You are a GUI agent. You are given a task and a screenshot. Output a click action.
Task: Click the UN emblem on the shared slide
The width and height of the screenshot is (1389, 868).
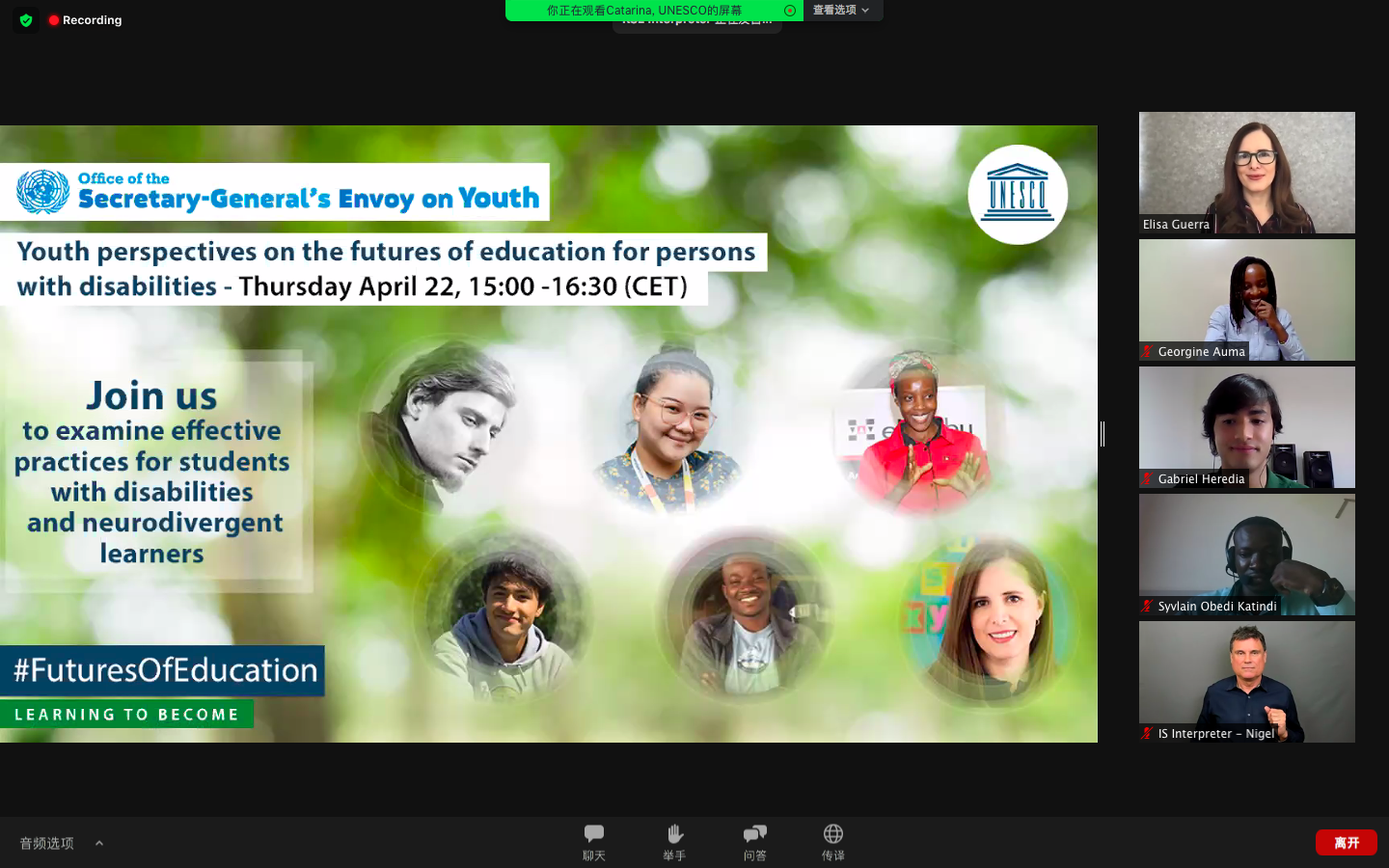click(x=43, y=191)
